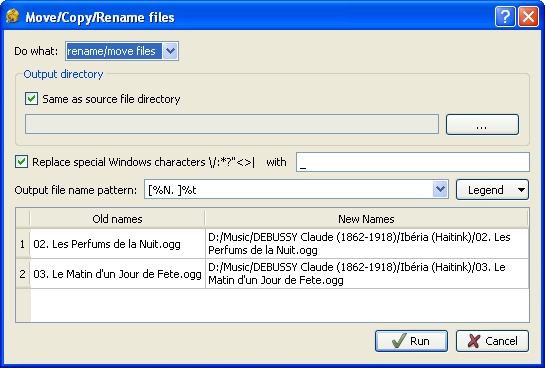Screen dimensions: 545x368
Task: Select row 2 header in names table
Action: tap(23, 274)
